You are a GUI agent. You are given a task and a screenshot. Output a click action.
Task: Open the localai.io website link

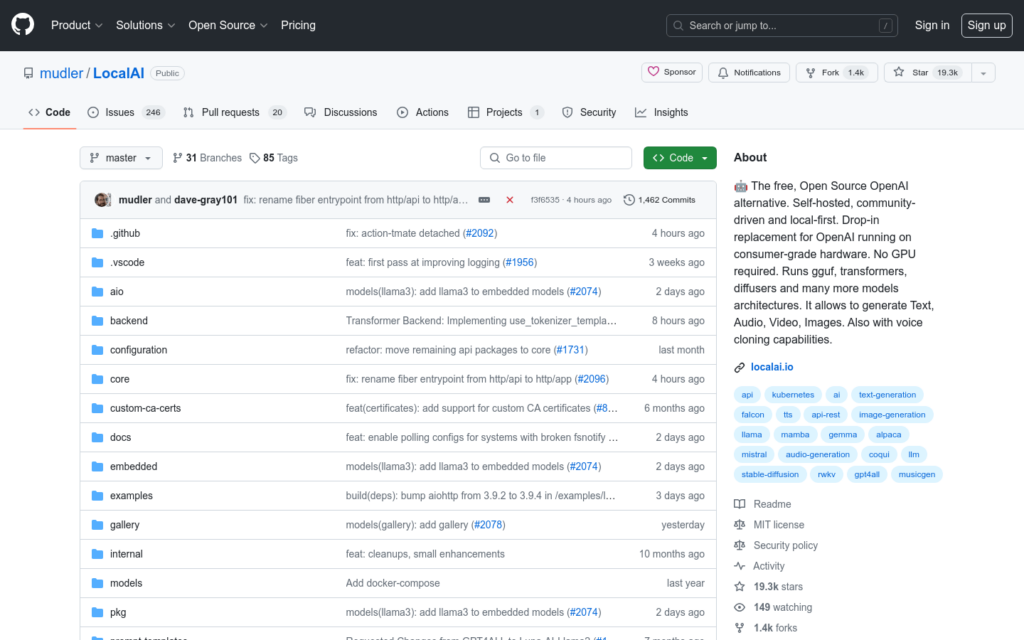pos(772,367)
